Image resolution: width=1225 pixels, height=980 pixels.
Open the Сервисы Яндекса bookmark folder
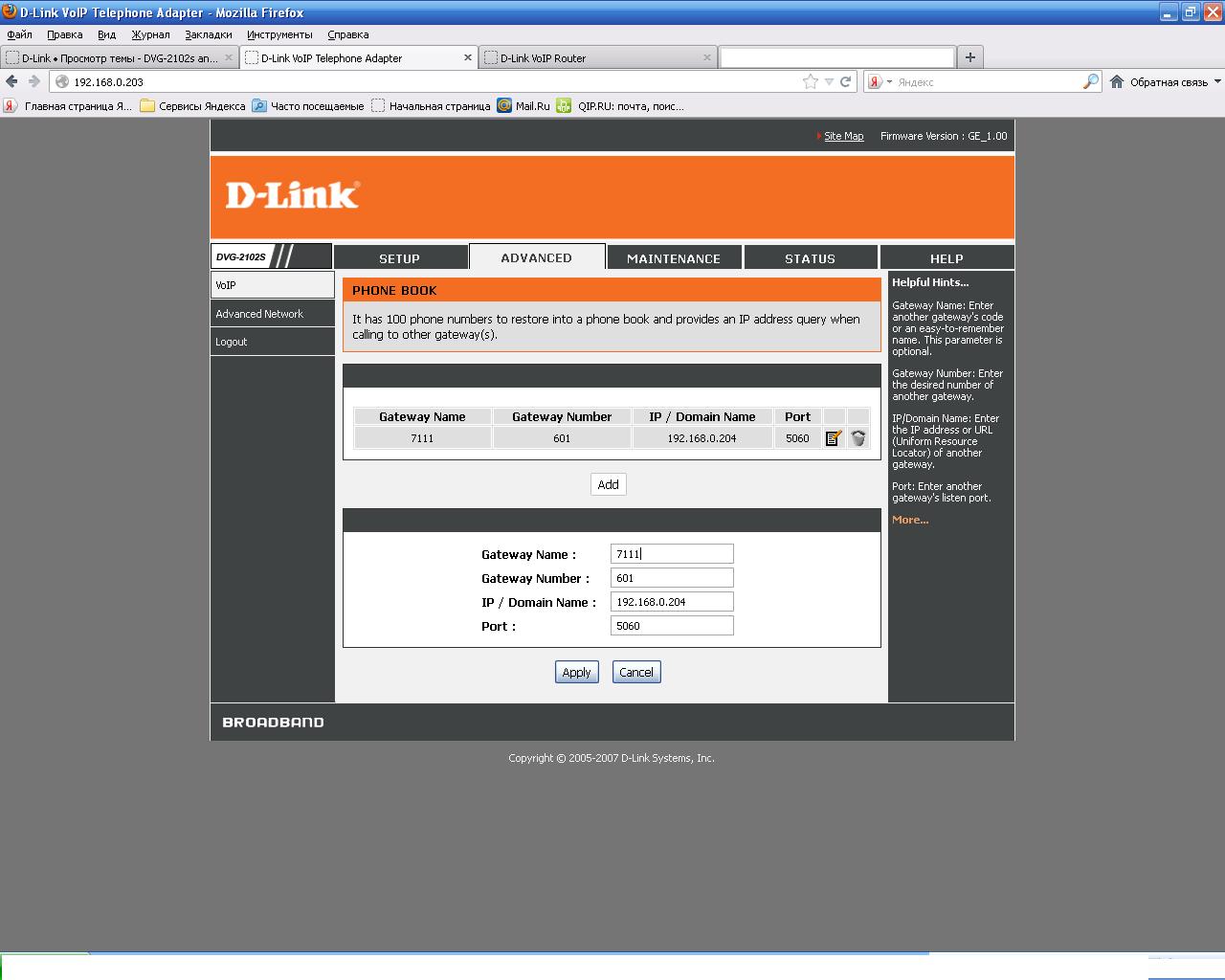(192, 106)
